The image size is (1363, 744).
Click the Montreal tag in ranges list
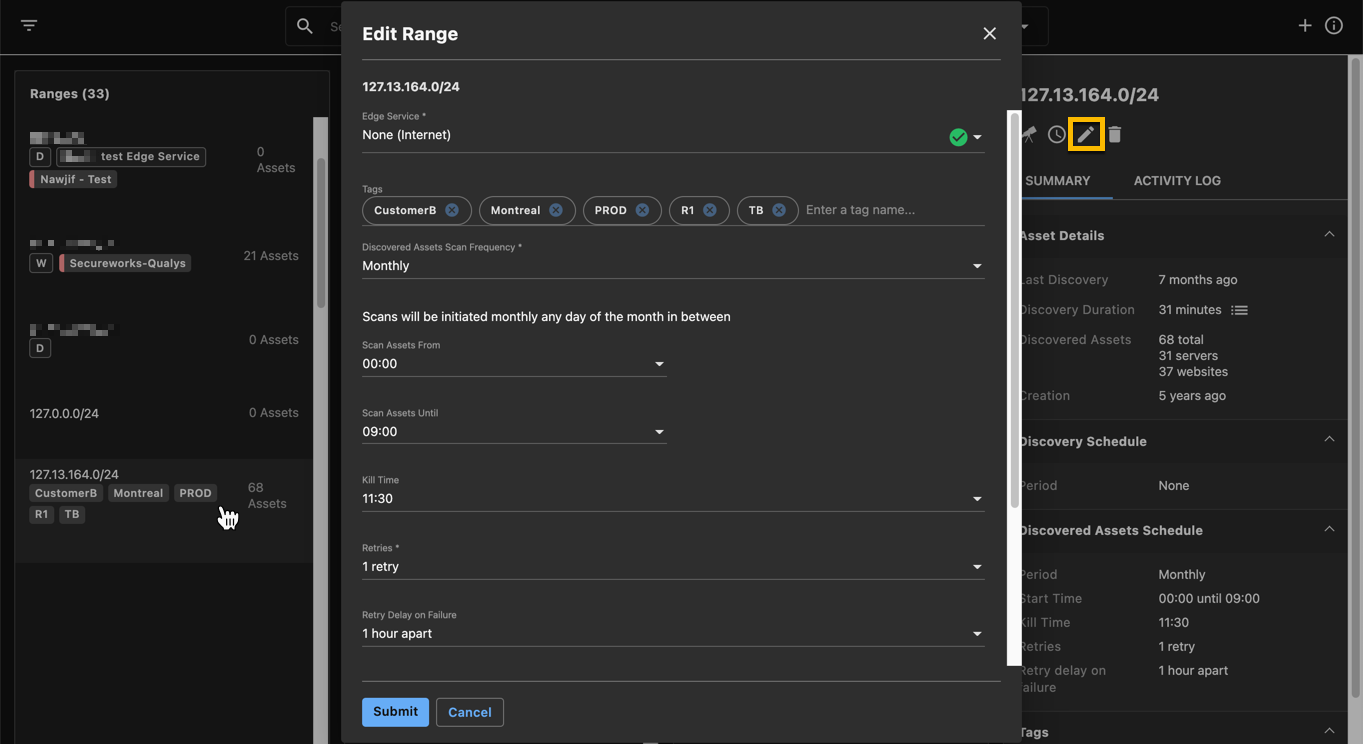(x=138, y=493)
